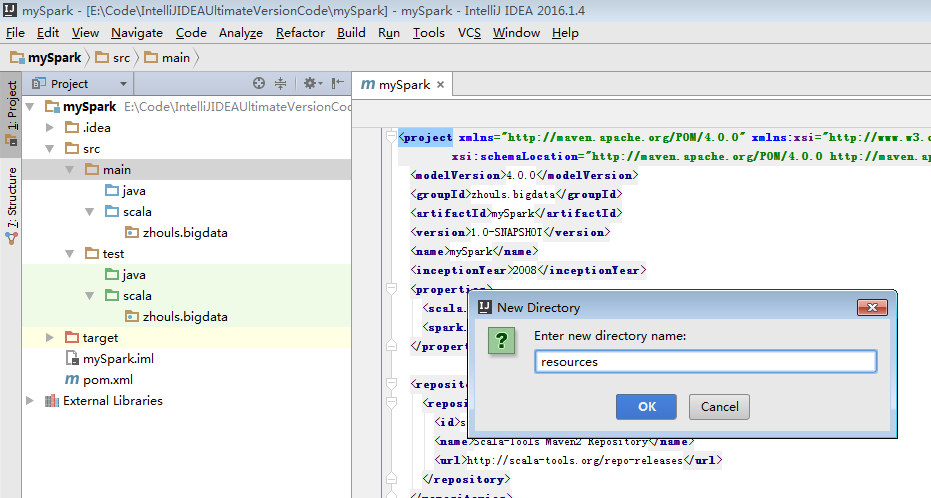Click the test java folder icon
The image size is (931, 498).
coord(112,274)
